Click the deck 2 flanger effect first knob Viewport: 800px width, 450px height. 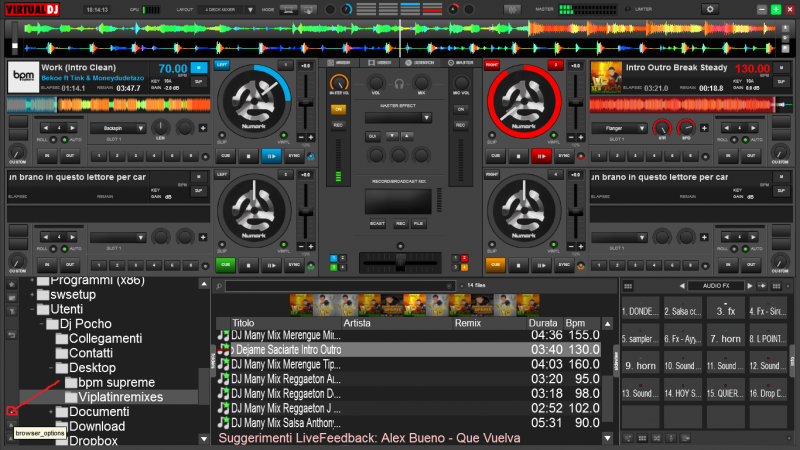[x=662, y=128]
